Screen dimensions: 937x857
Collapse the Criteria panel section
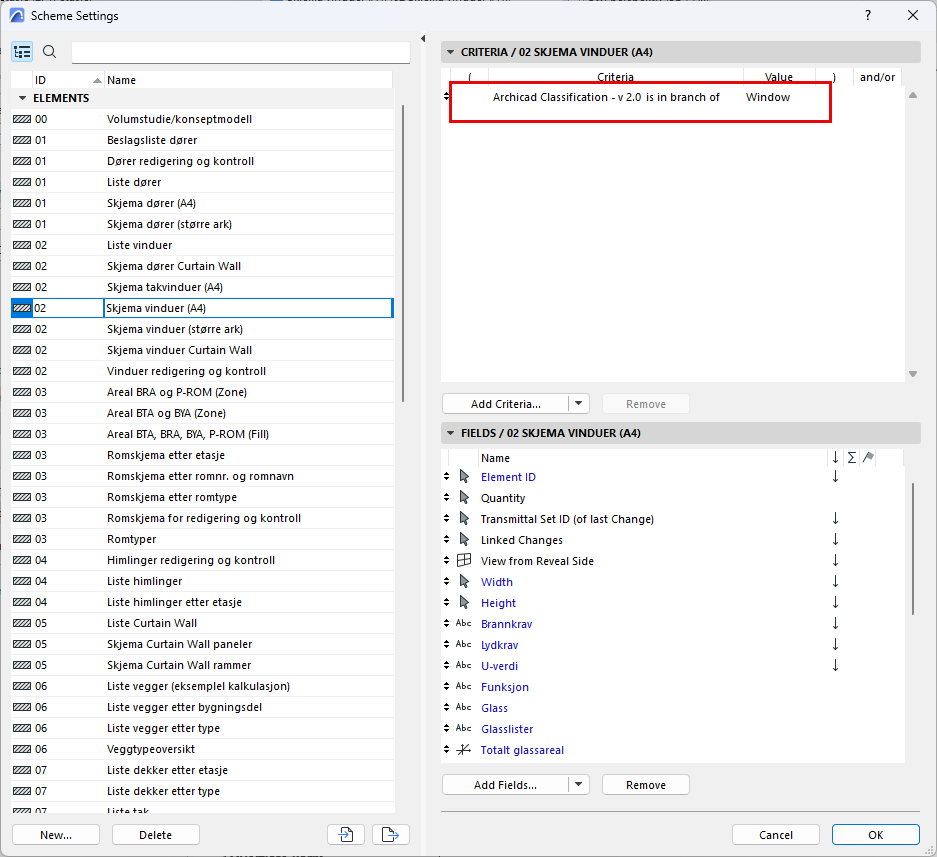pos(450,52)
